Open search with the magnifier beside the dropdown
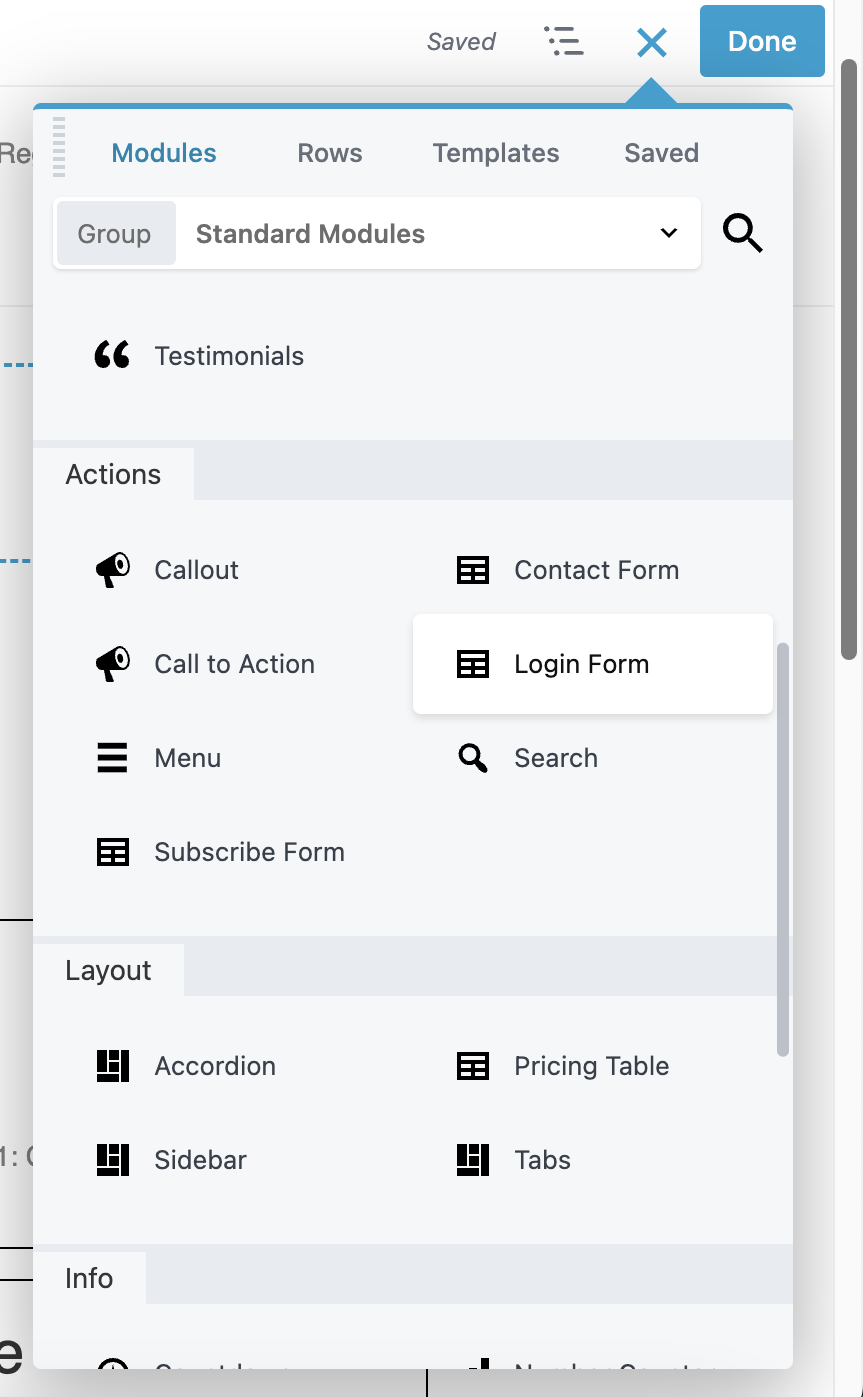The image size is (863, 1397). [742, 233]
